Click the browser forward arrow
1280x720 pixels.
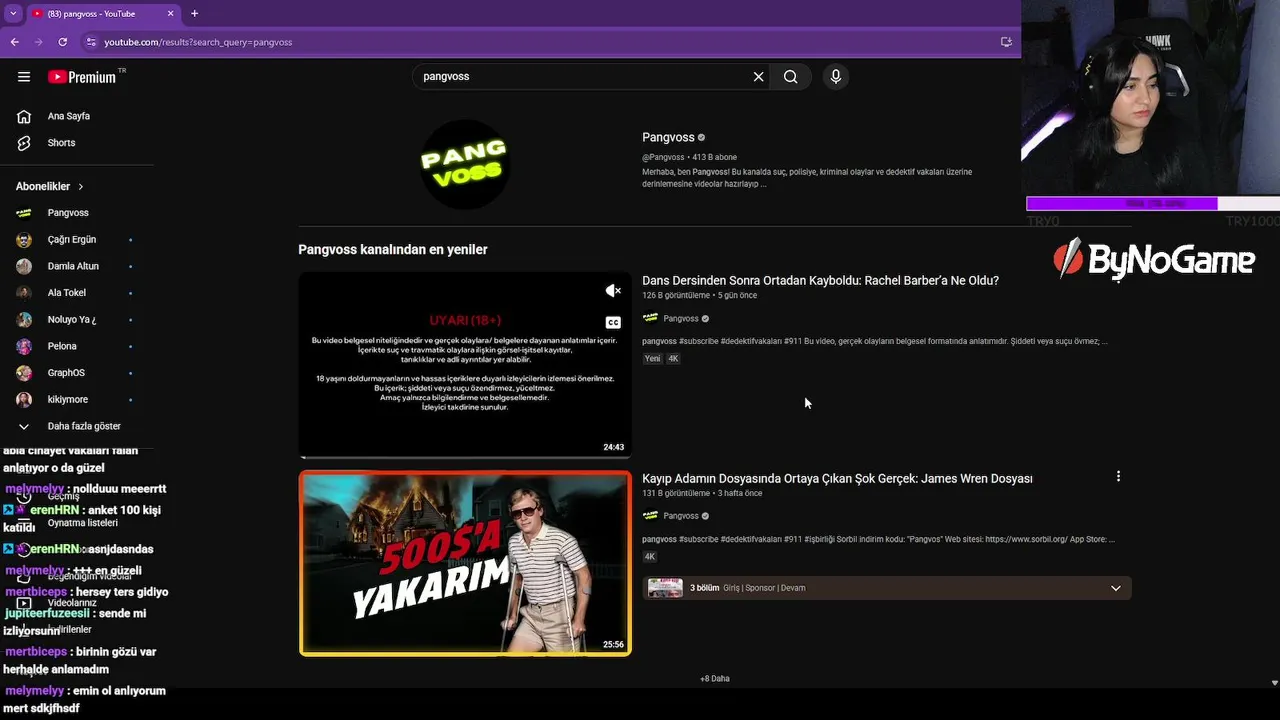[x=39, y=42]
